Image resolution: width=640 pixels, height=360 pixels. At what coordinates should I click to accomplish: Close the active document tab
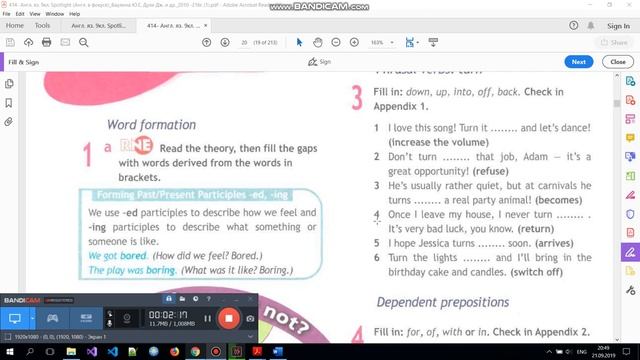tap(206, 25)
